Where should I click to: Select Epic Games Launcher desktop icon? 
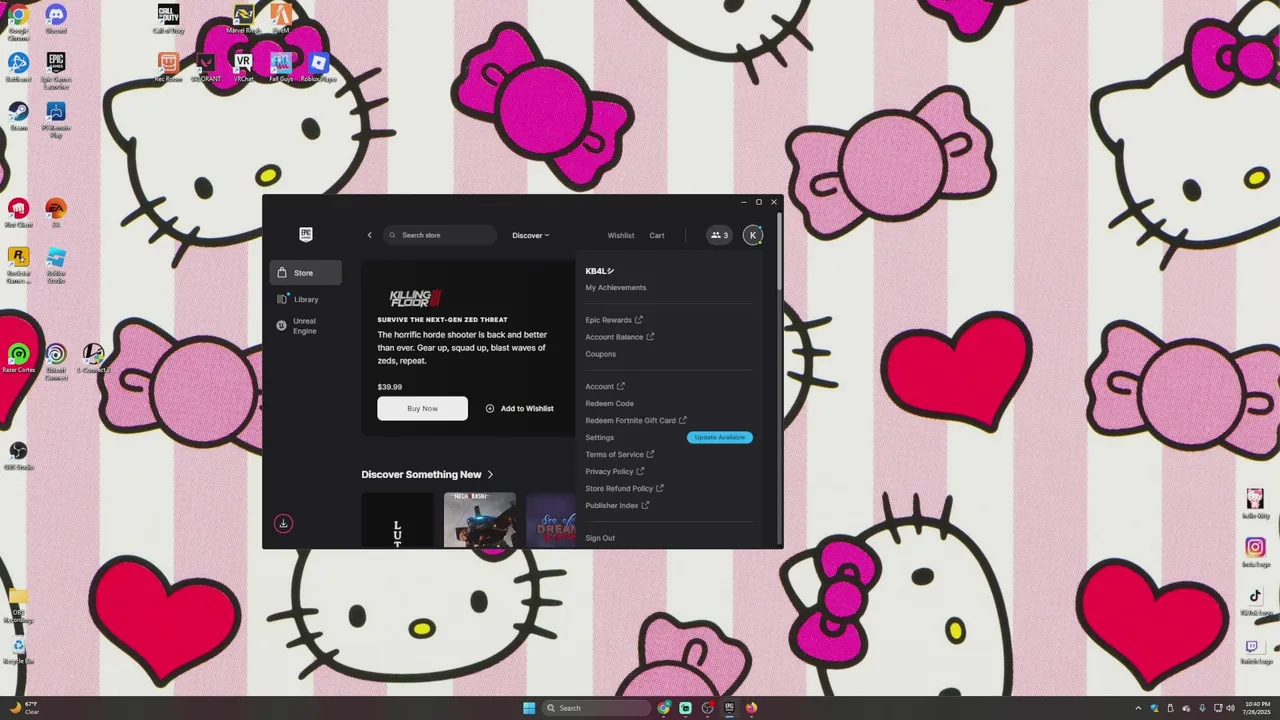(56, 71)
